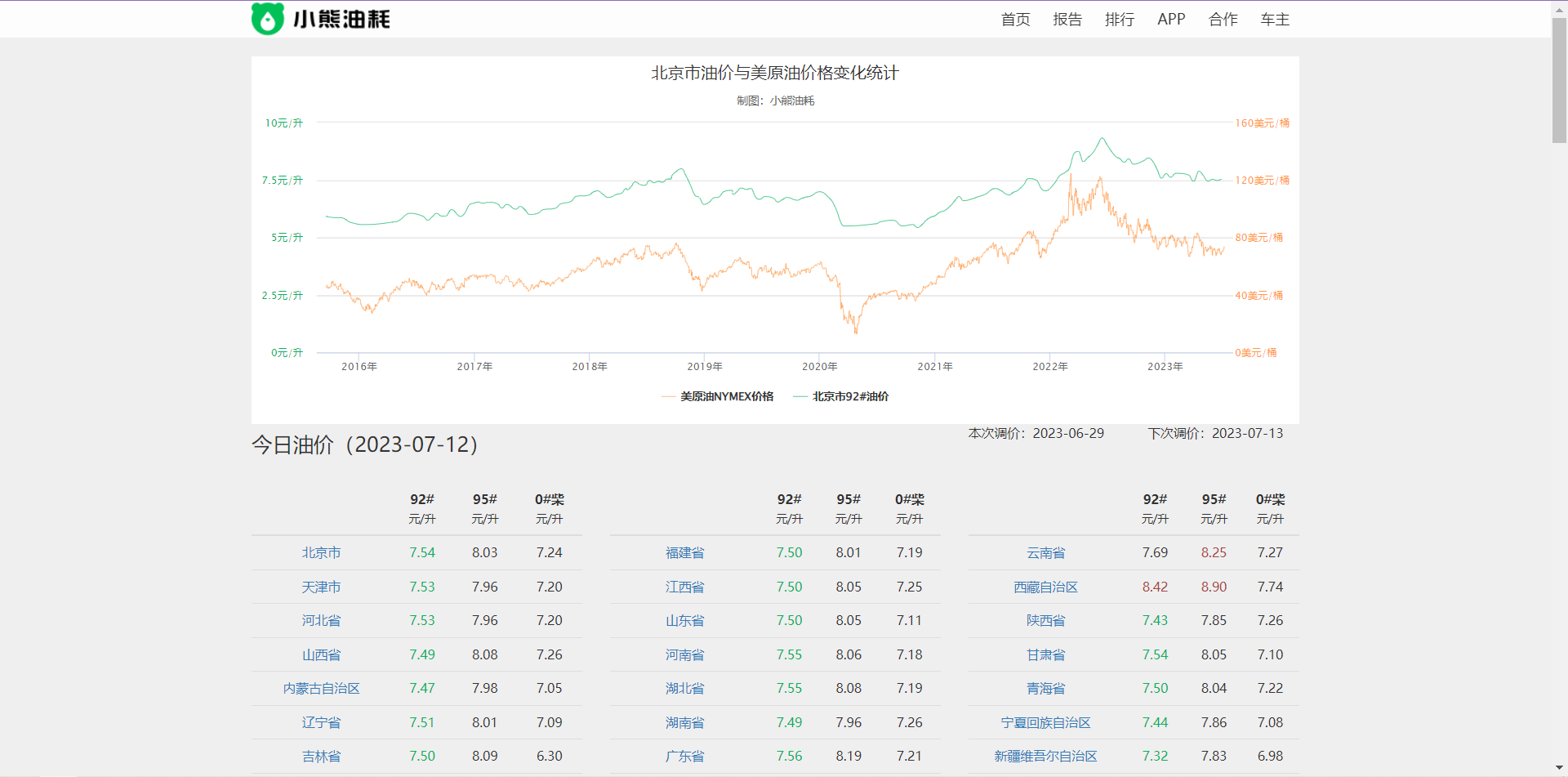Select the 合作 menu item

click(1223, 19)
